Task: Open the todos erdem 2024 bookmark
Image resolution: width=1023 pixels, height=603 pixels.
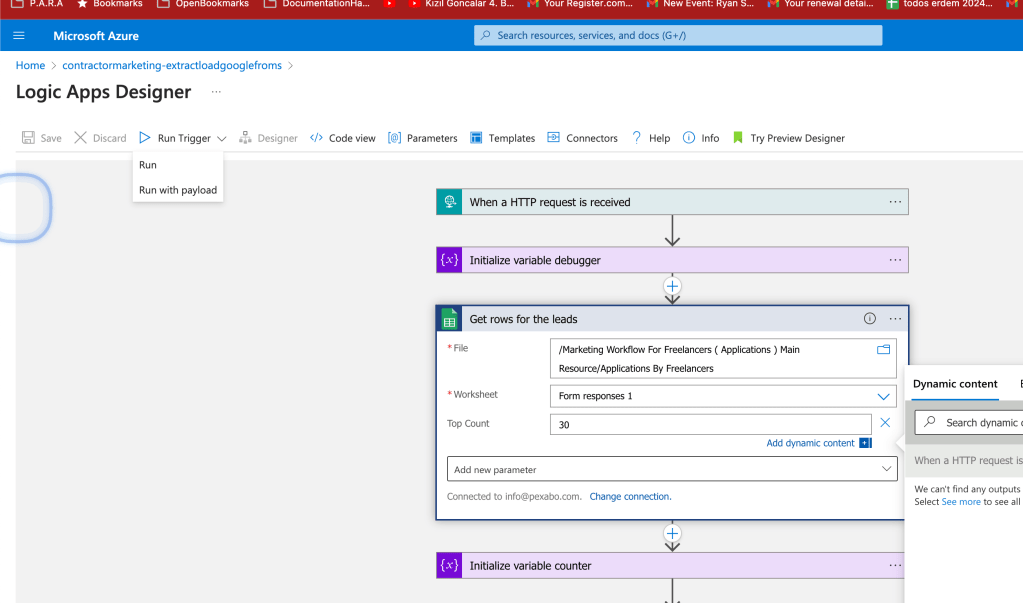Action: pos(939,4)
